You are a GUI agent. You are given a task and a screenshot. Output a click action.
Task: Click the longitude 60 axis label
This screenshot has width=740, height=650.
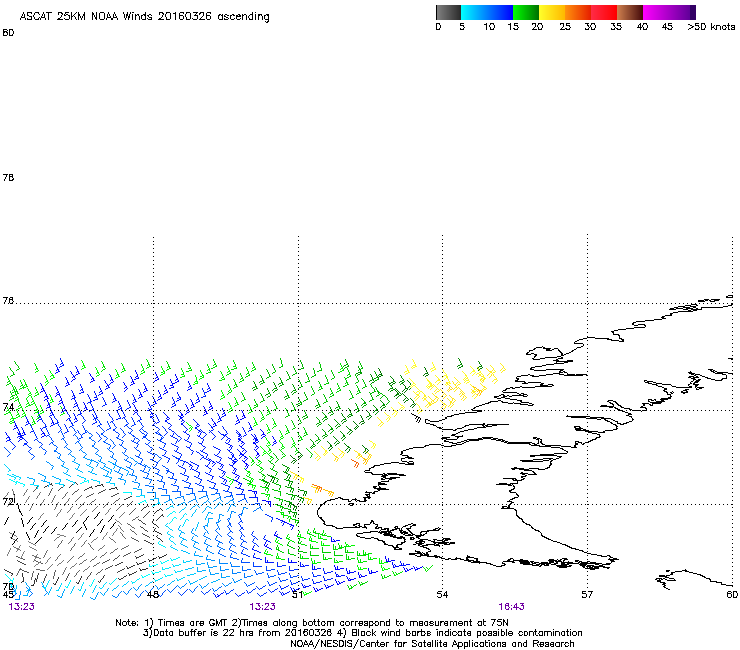tap(732, 594)
